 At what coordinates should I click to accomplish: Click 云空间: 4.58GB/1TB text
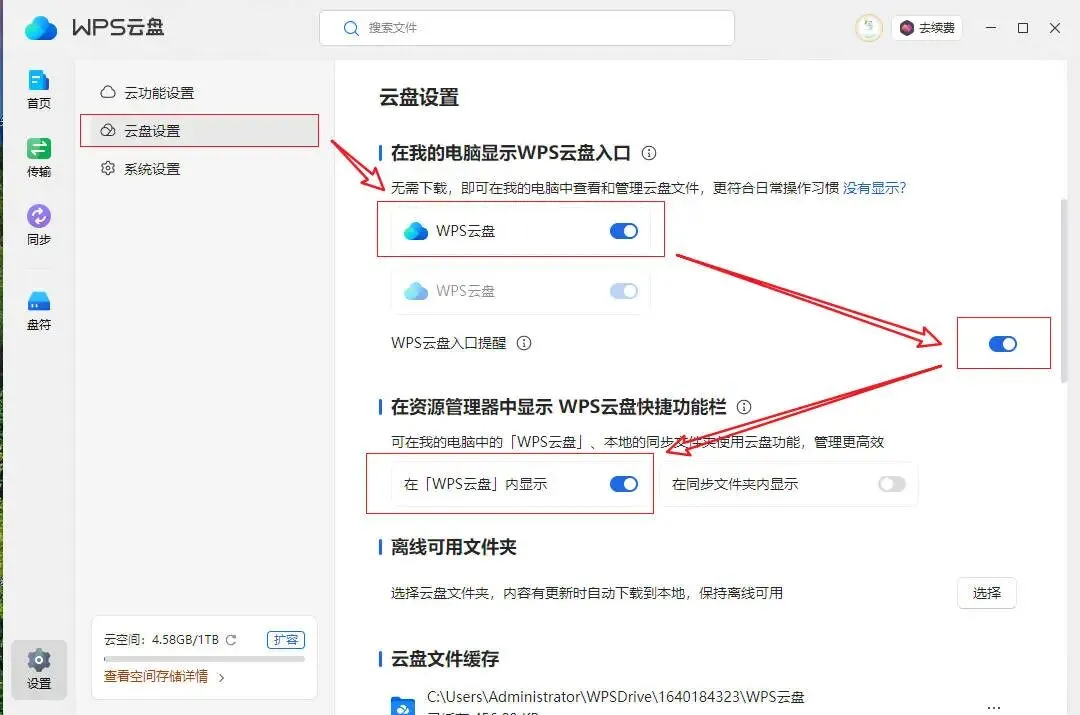click(161, 640)
